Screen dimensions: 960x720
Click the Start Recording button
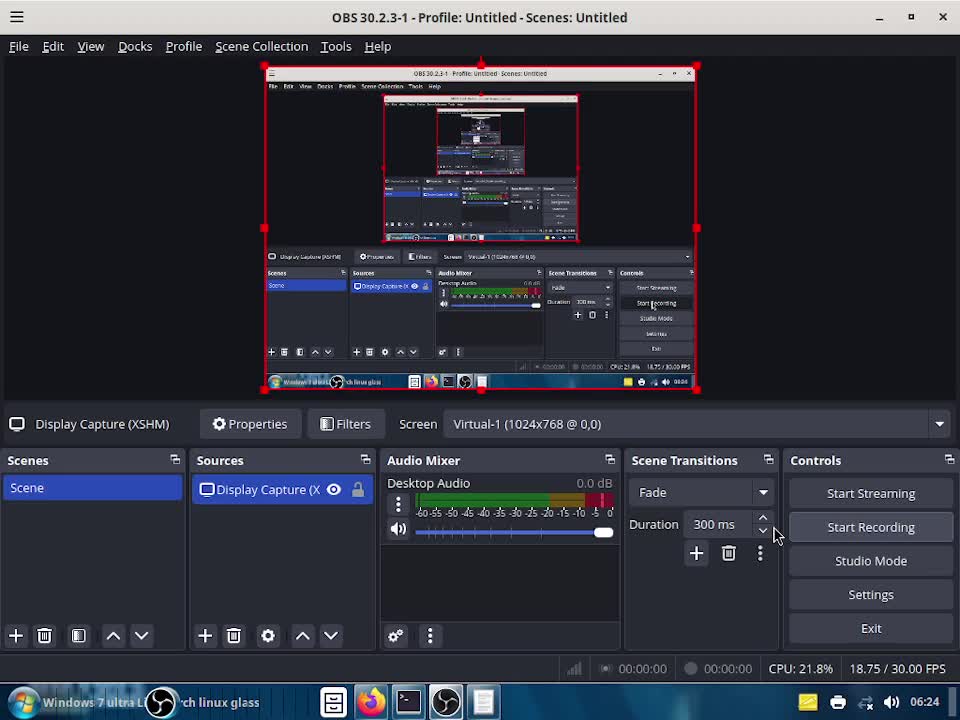[871, 527]
